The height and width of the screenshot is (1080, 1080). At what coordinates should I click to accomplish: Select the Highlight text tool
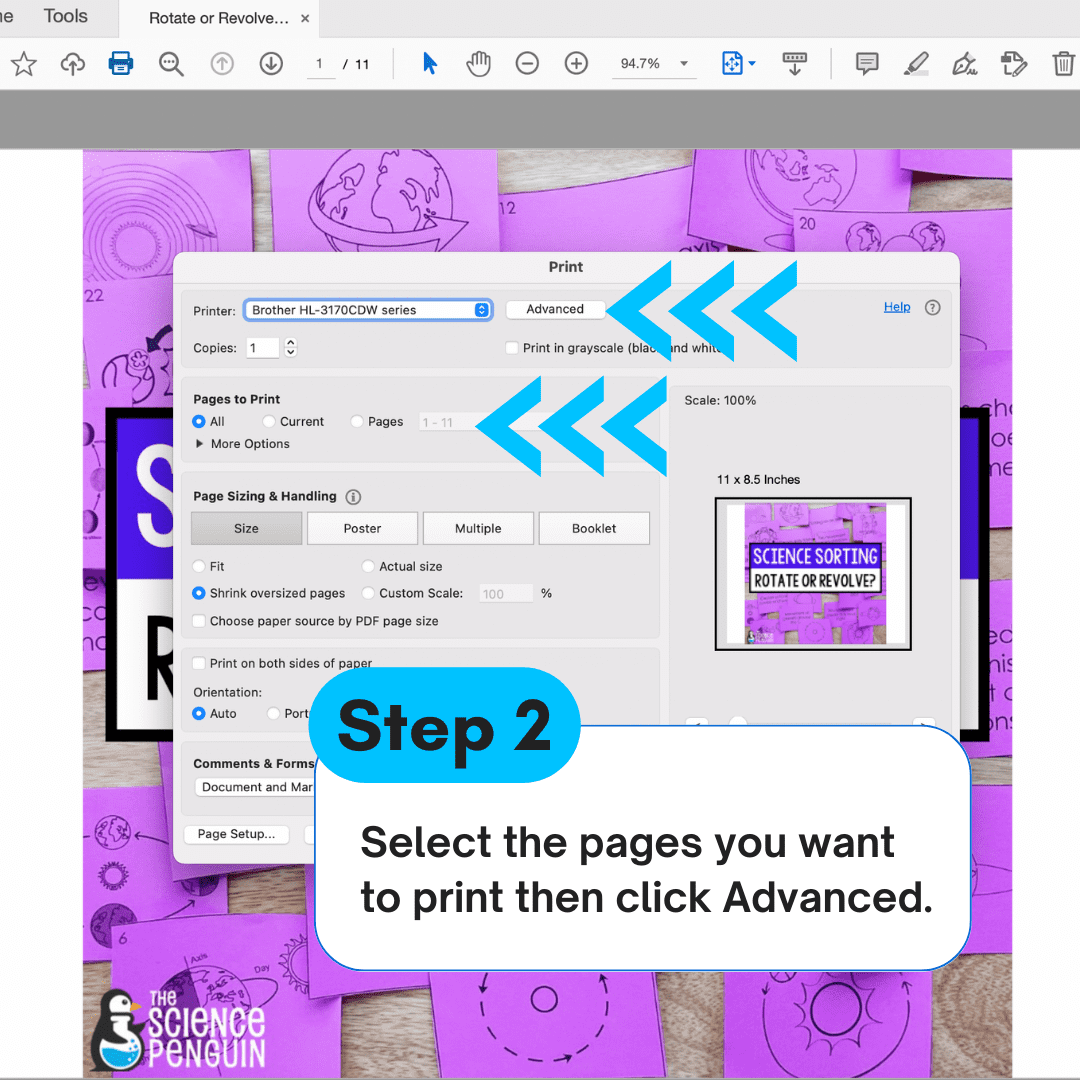coord(915,63)
